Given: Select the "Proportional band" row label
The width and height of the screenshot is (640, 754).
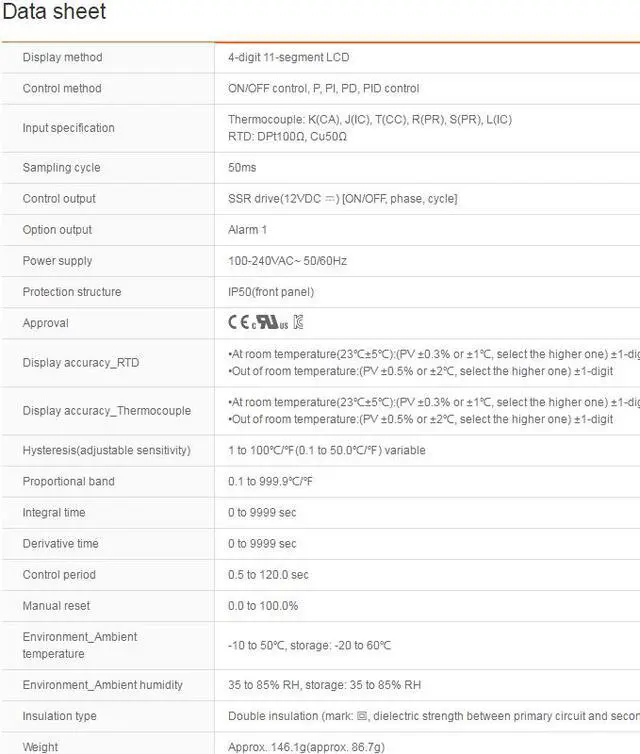Looking at the screenshot, I should [x=68, y=481].
